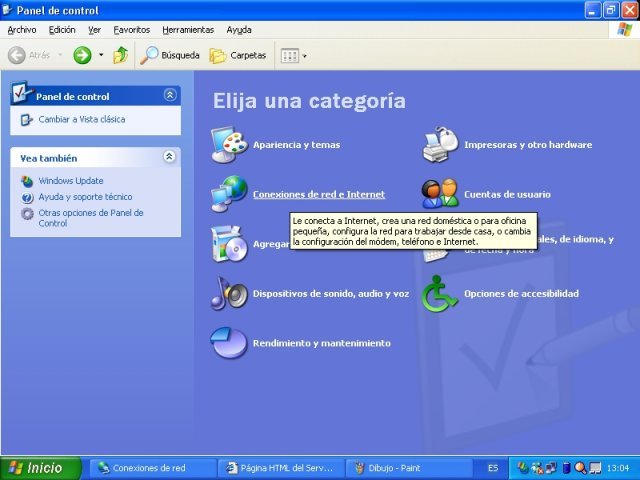Click the monitor icon beside the tray clock
Viewport: 640px width, 480px height.
point(595,468)
